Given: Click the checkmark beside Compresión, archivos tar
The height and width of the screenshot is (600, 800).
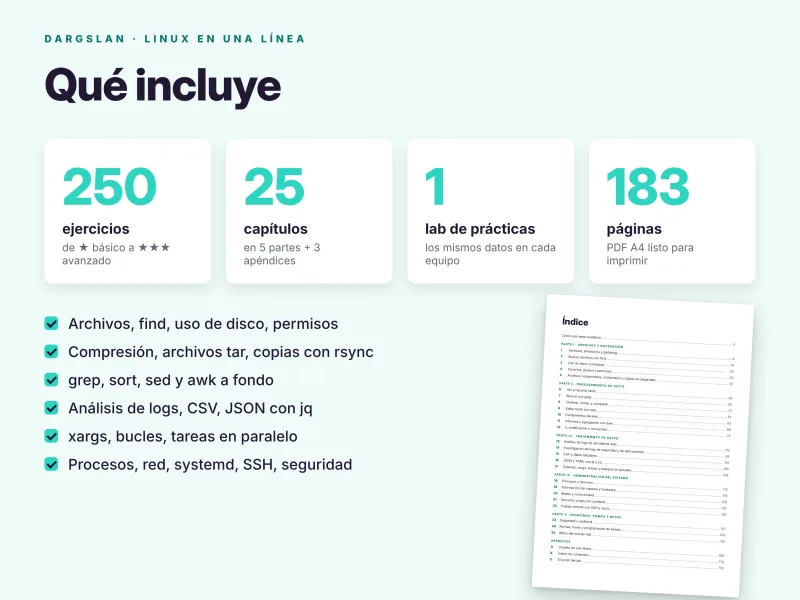Looking at the screenshot, I should point(52,352).
